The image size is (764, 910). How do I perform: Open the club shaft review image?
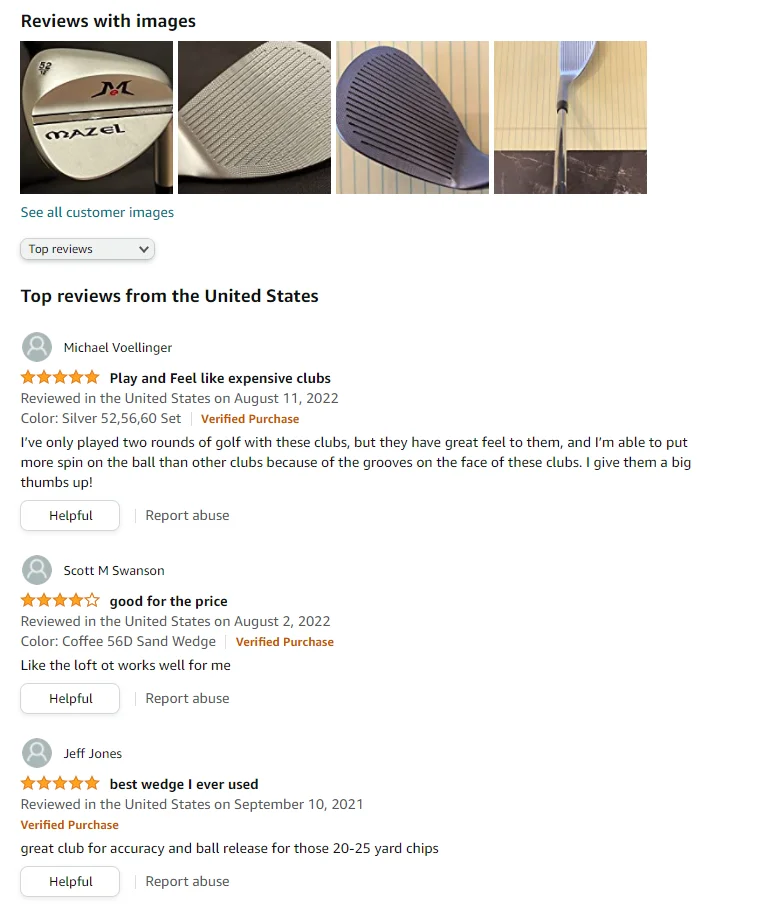(x=570, y=117)
